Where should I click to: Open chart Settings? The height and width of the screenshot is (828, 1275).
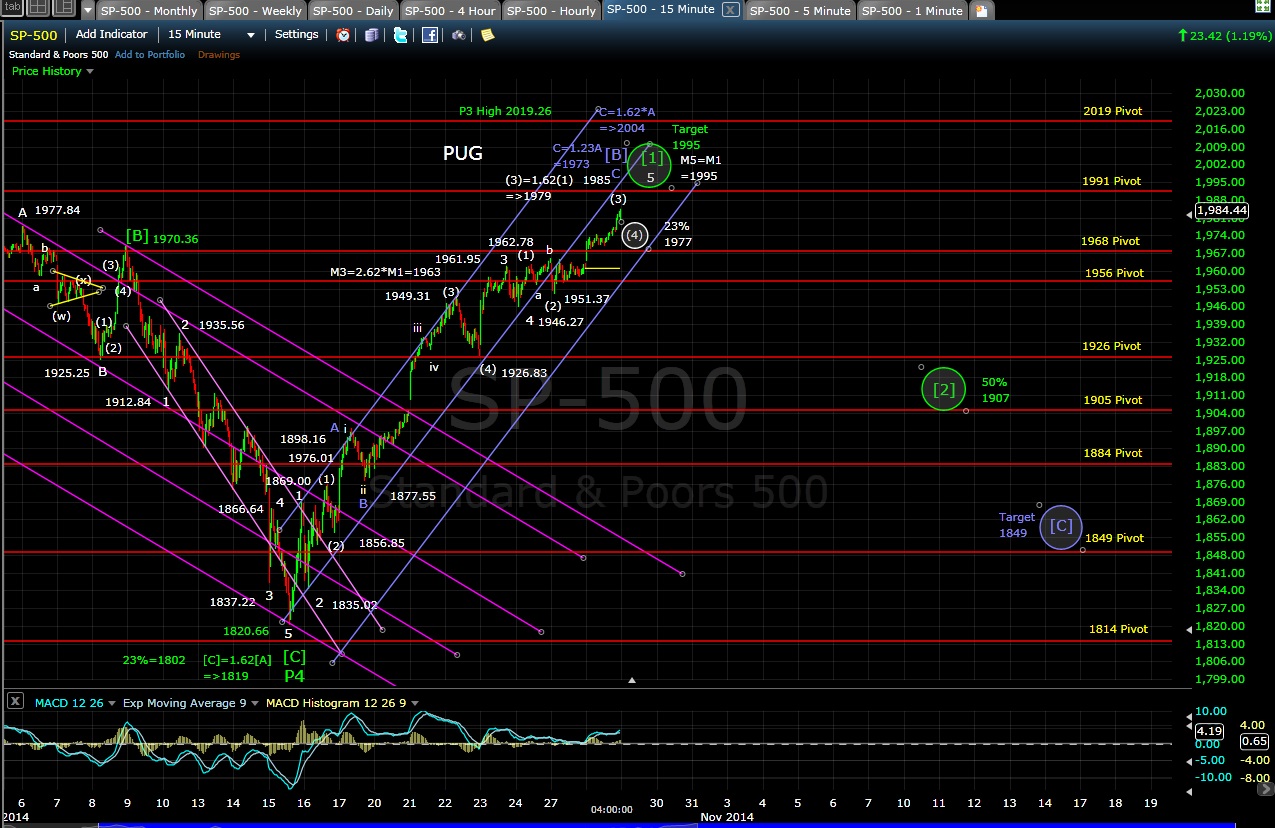pos(297,35)
